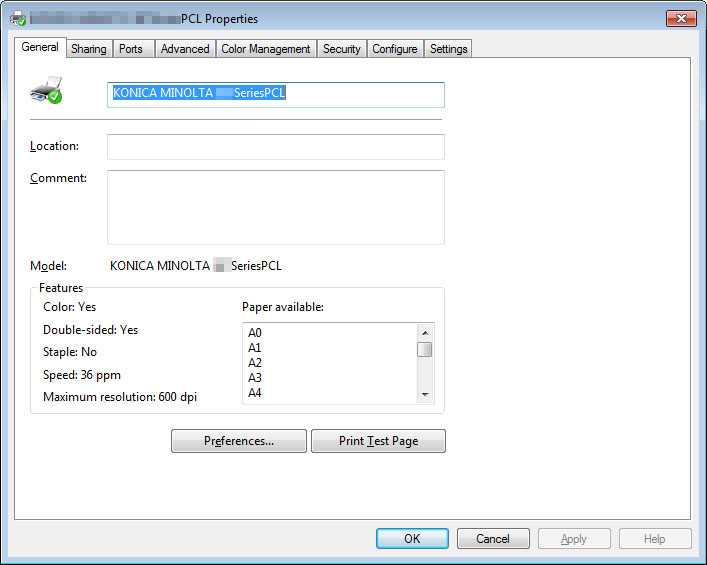707x565 pixels.
Task: Click the paper list scroll down arrow
Action: pyautogui.click(x=424, y=395)
